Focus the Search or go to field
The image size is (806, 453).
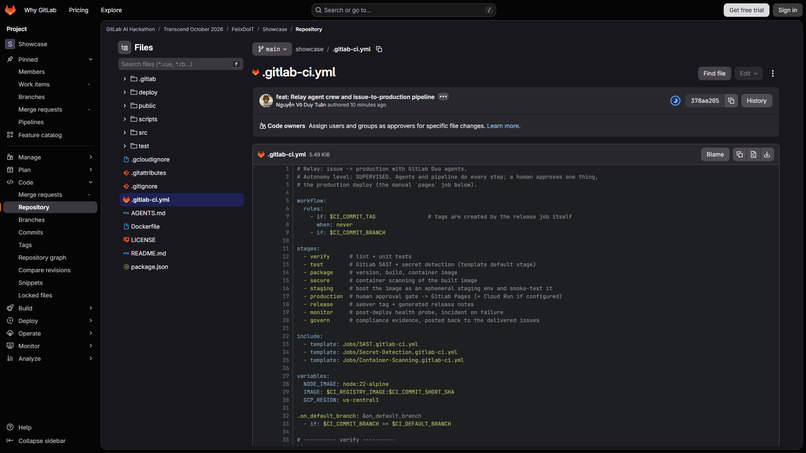pyautogui.click(x=404, y=10)
